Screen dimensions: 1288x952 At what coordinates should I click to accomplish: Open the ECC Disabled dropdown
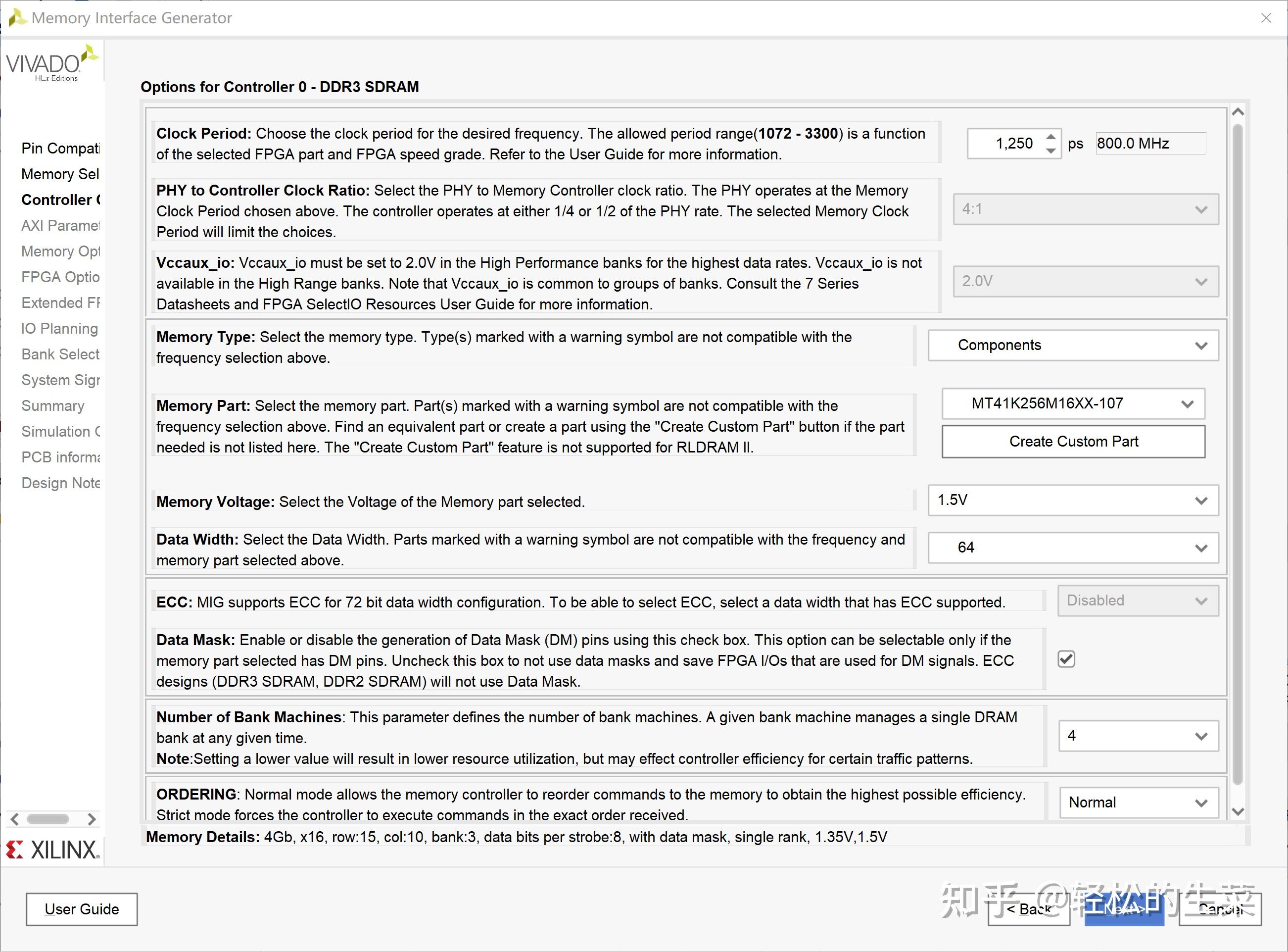(1138, 601)
